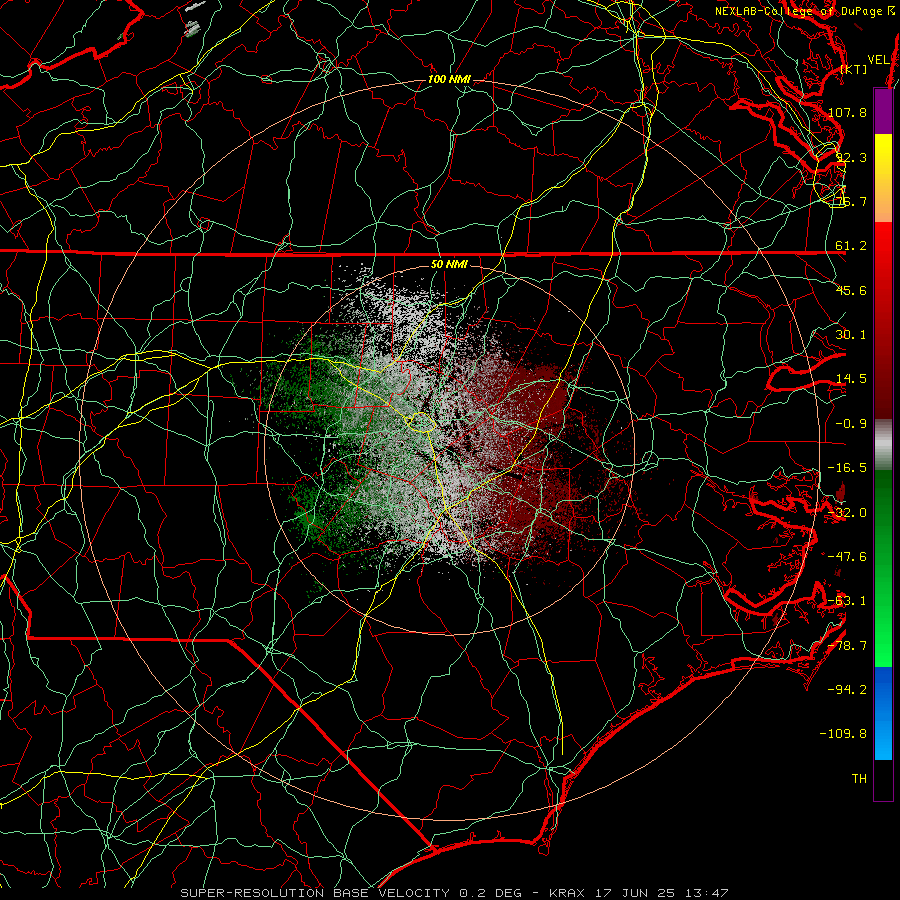
Task: Click the 76.7 legend value
Action: pyautogui.click(x=851, y=201)
